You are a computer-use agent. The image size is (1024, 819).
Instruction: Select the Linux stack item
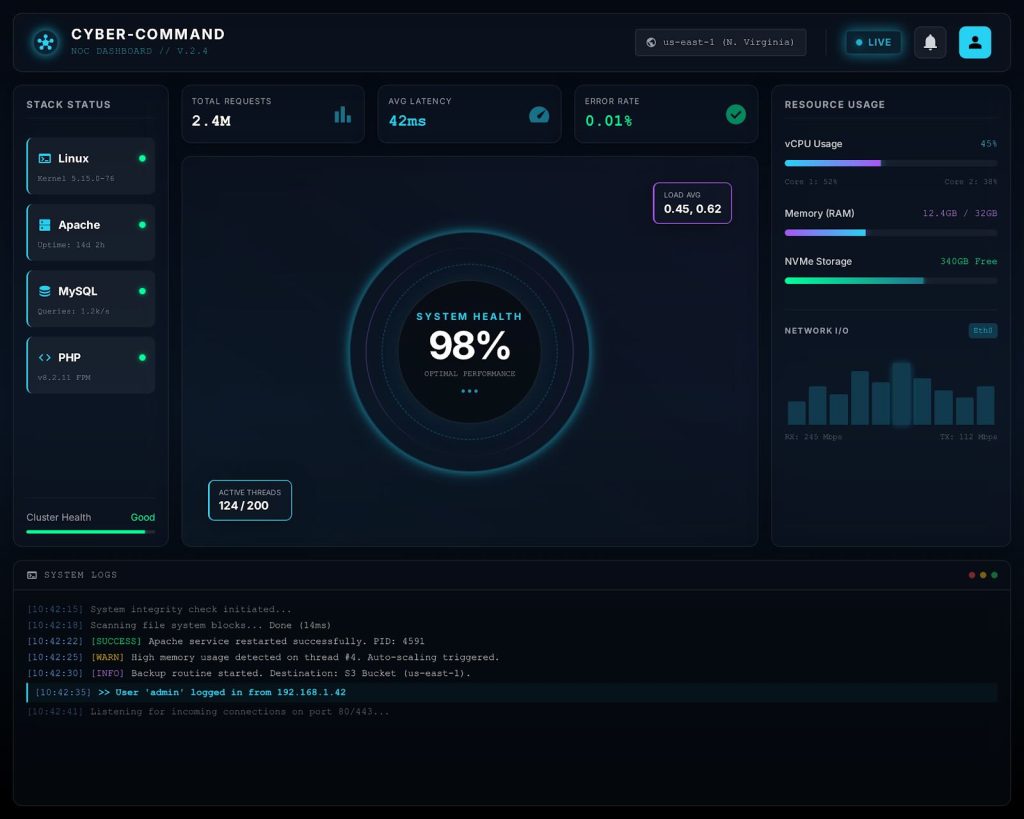pyautogui.click(x=91, y=166)
